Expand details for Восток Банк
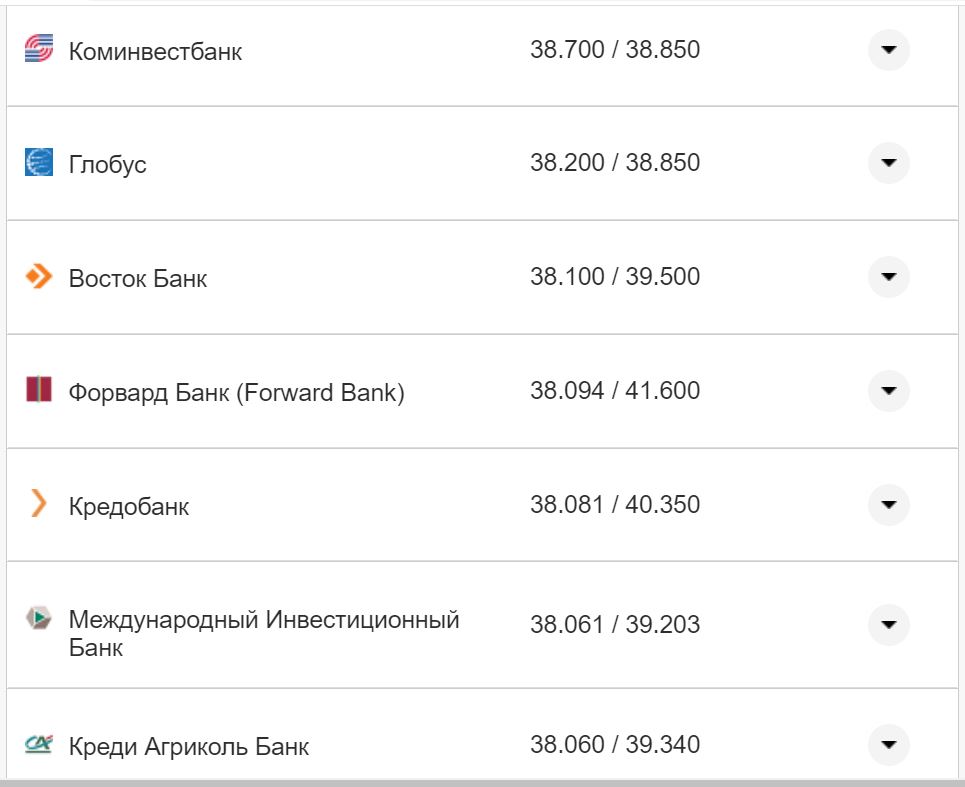965x787 pixels. click(x=888, y=277)
